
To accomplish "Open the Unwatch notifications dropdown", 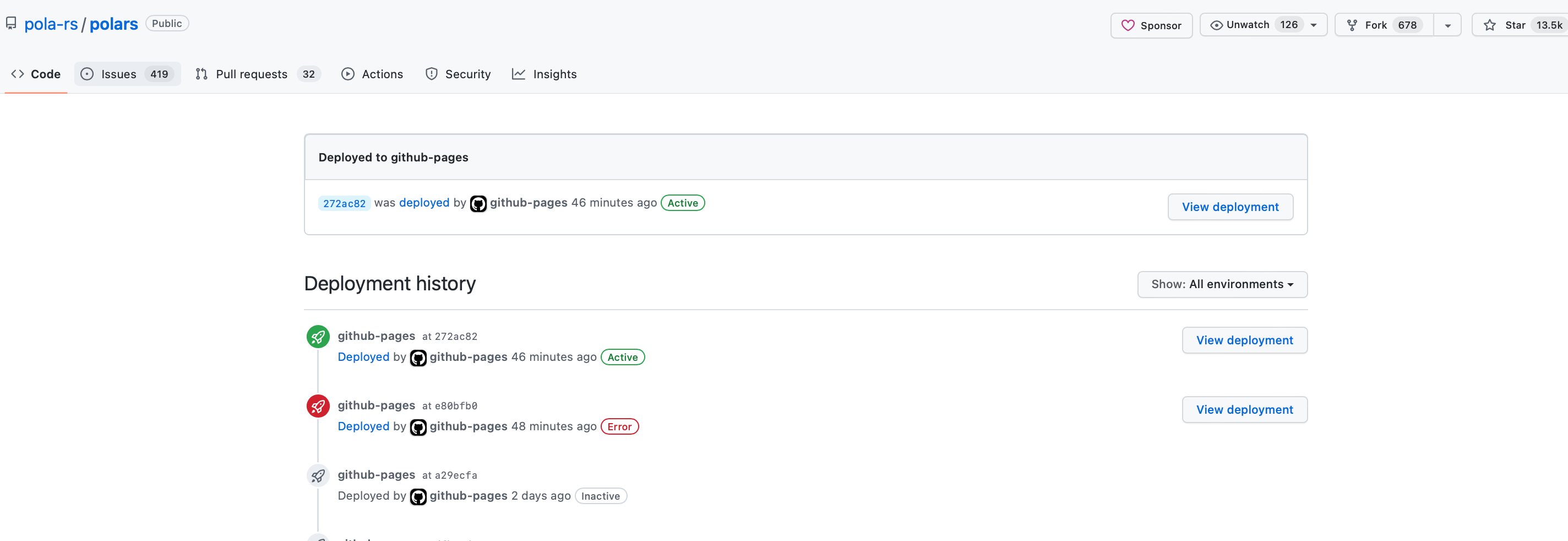I will coord(1263,25).
